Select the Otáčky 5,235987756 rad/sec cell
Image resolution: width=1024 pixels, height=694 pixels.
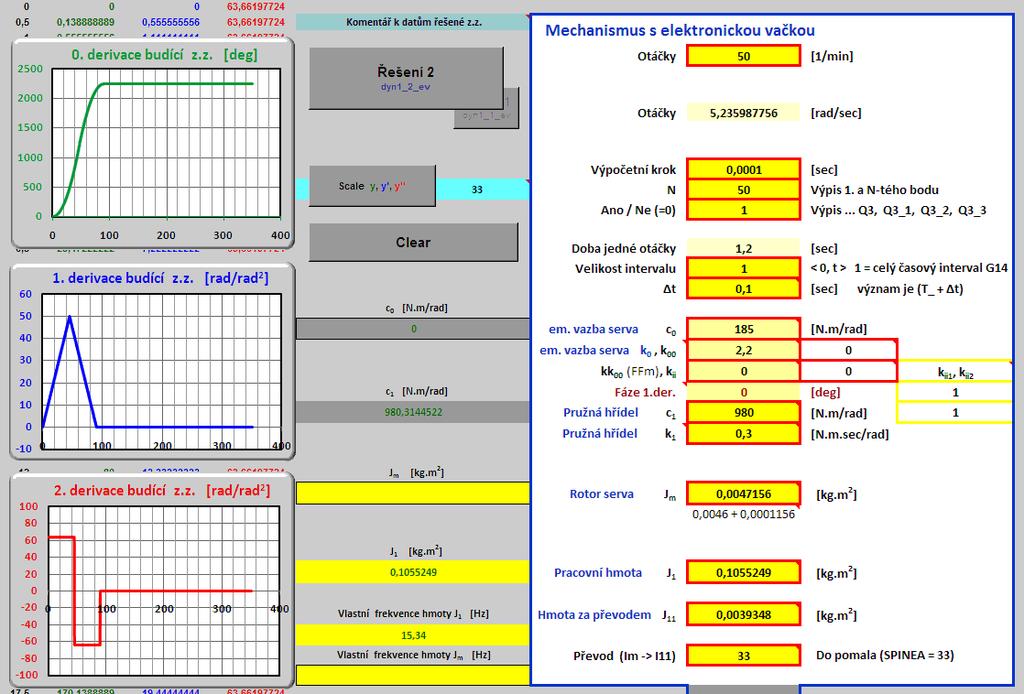[743, 113]
